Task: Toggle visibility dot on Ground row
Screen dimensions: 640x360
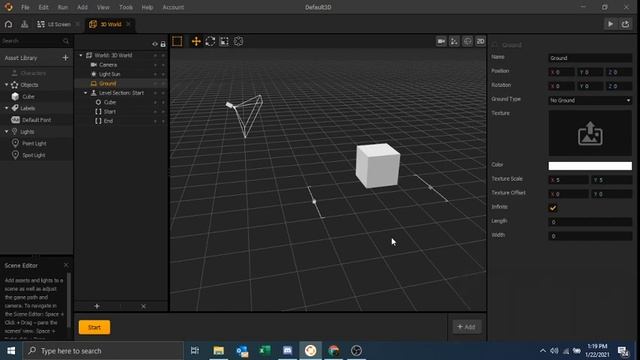Action: 155,84
